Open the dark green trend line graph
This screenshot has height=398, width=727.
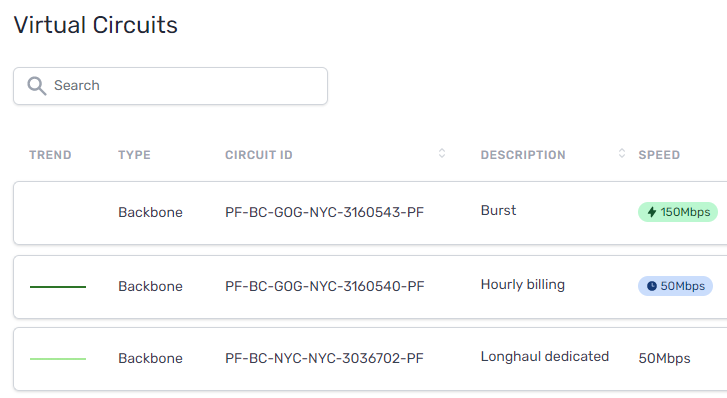tap(58, 287)
